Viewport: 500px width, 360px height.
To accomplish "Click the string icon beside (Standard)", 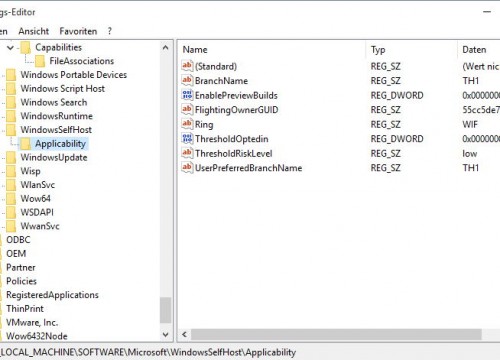I will (187, 66).
